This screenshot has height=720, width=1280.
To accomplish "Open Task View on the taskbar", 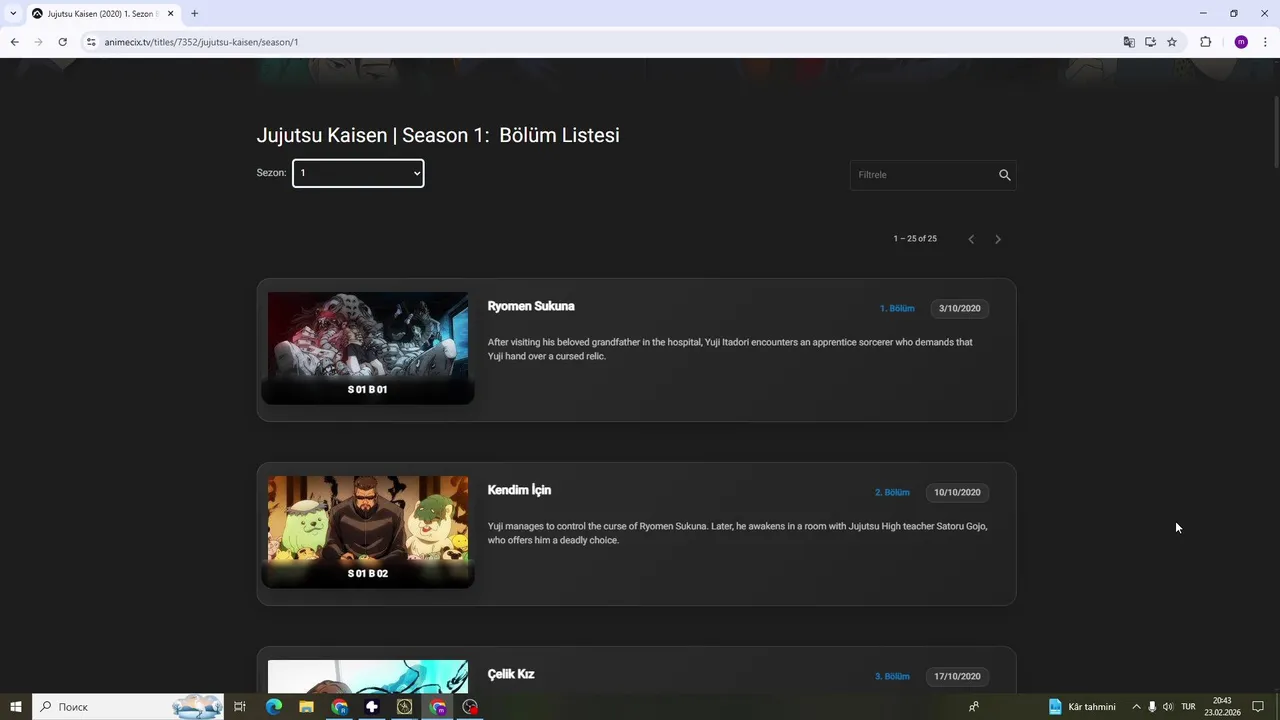I will click(x=240, y=707).
